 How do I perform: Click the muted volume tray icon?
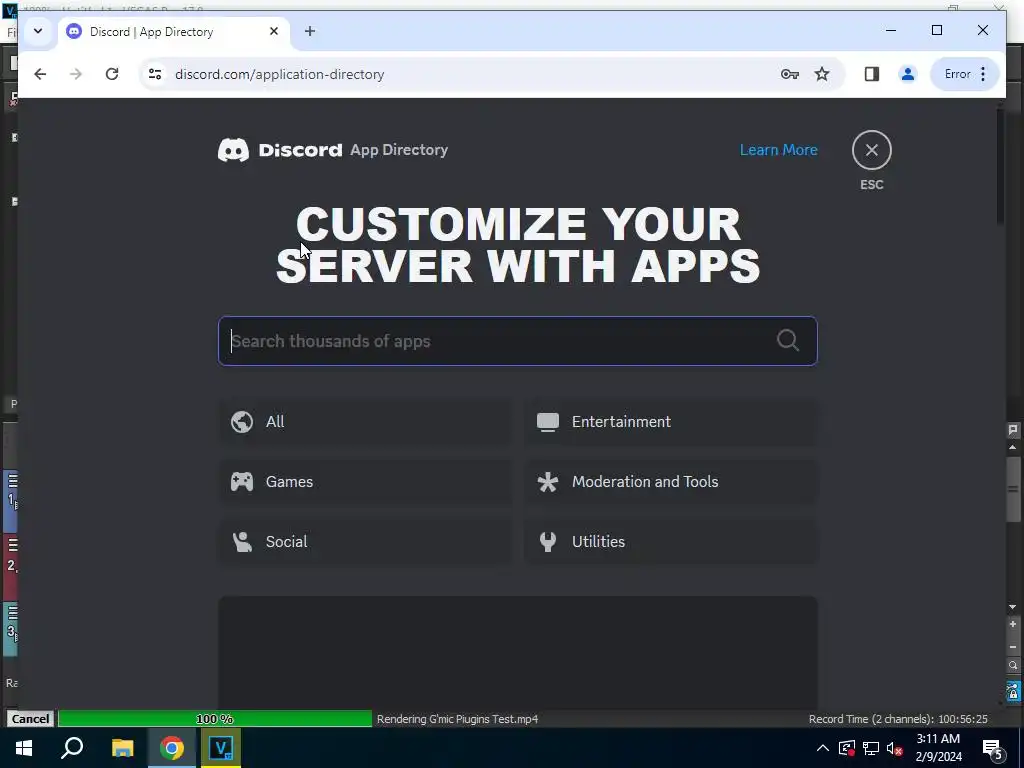pyautogui.click(x=894, y=748)
